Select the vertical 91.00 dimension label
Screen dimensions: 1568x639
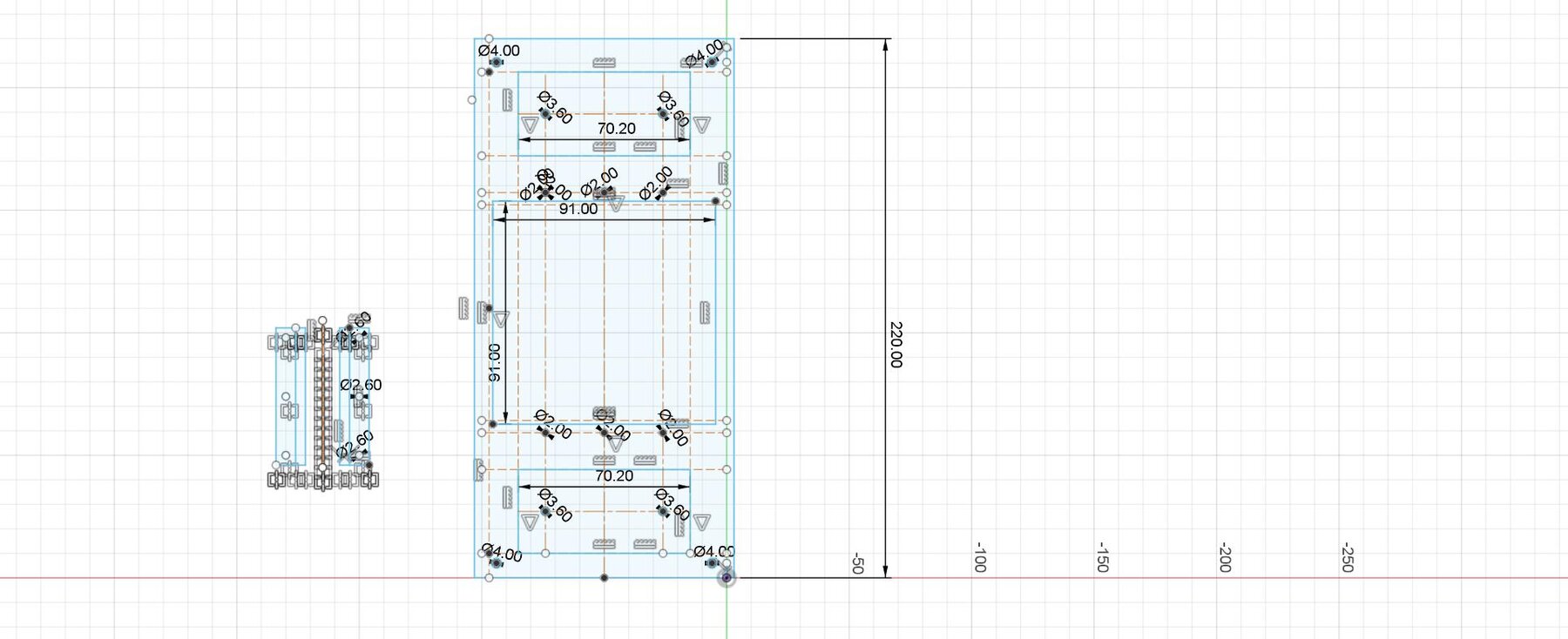tap(495, 363)
